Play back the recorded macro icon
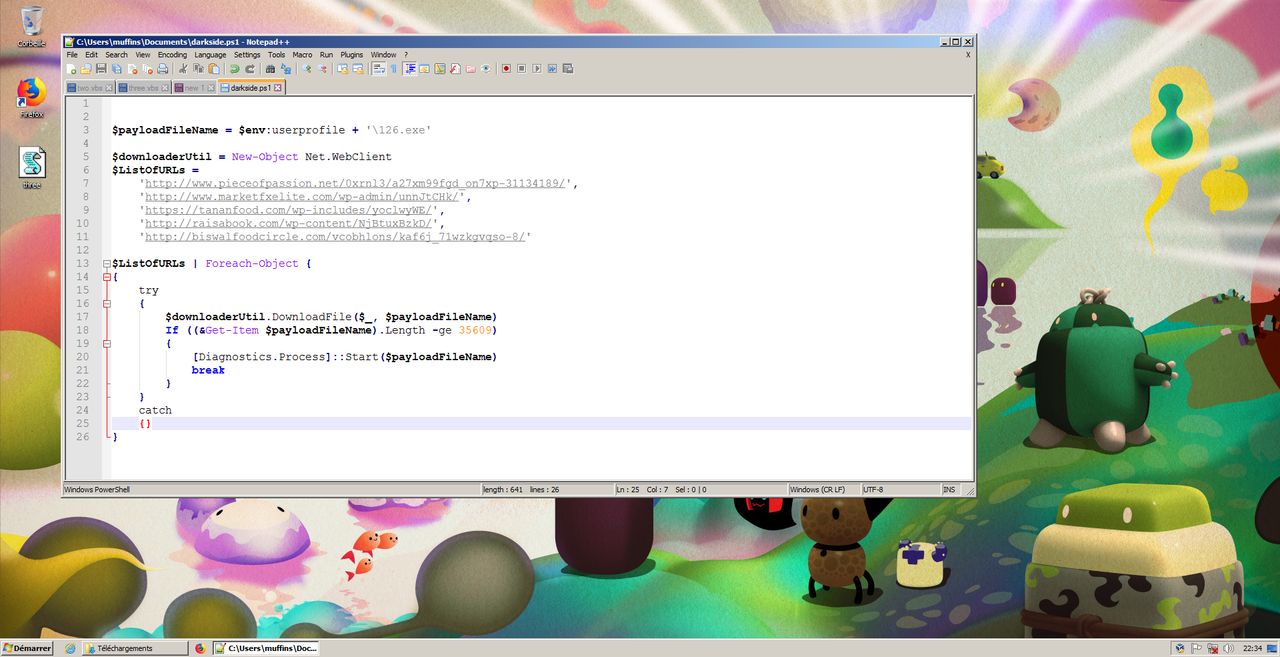 pos(536,69)
